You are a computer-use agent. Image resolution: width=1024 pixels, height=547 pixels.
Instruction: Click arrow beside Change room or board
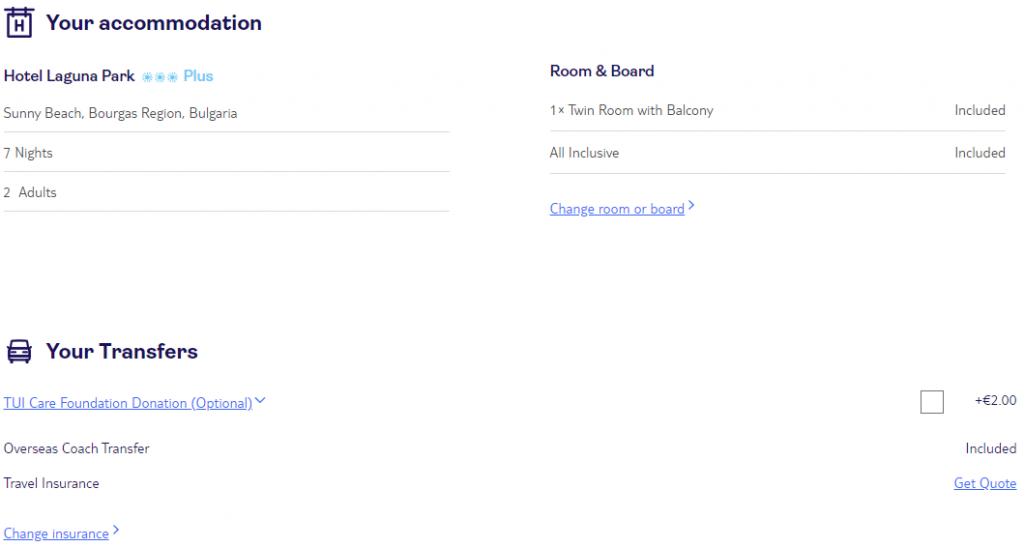click(691, 206)
